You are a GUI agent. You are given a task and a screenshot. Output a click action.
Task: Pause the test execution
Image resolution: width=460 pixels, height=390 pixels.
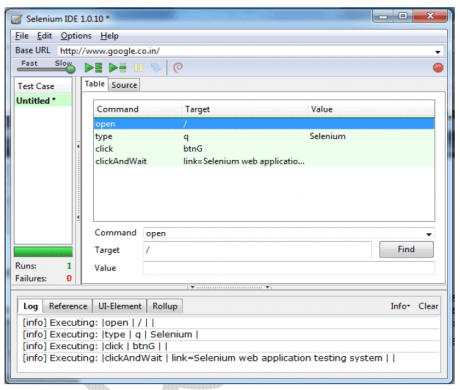coord(138,68)
